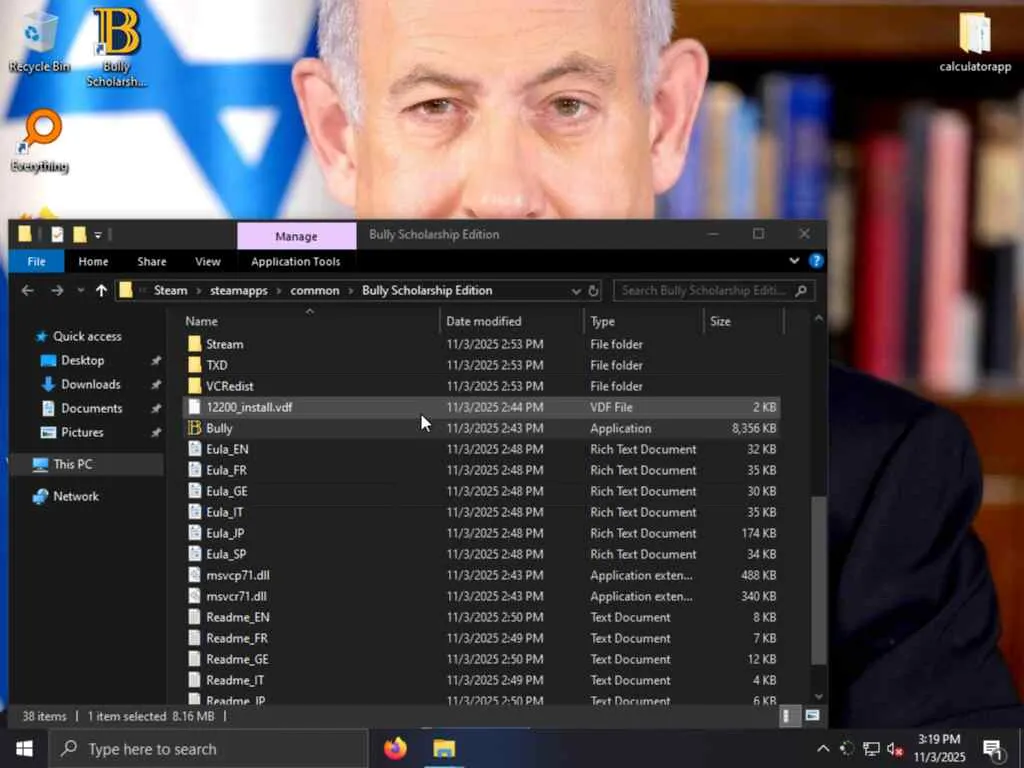1024x768 pixels.
Task: Go up one folder level
Action: (101, 291)
